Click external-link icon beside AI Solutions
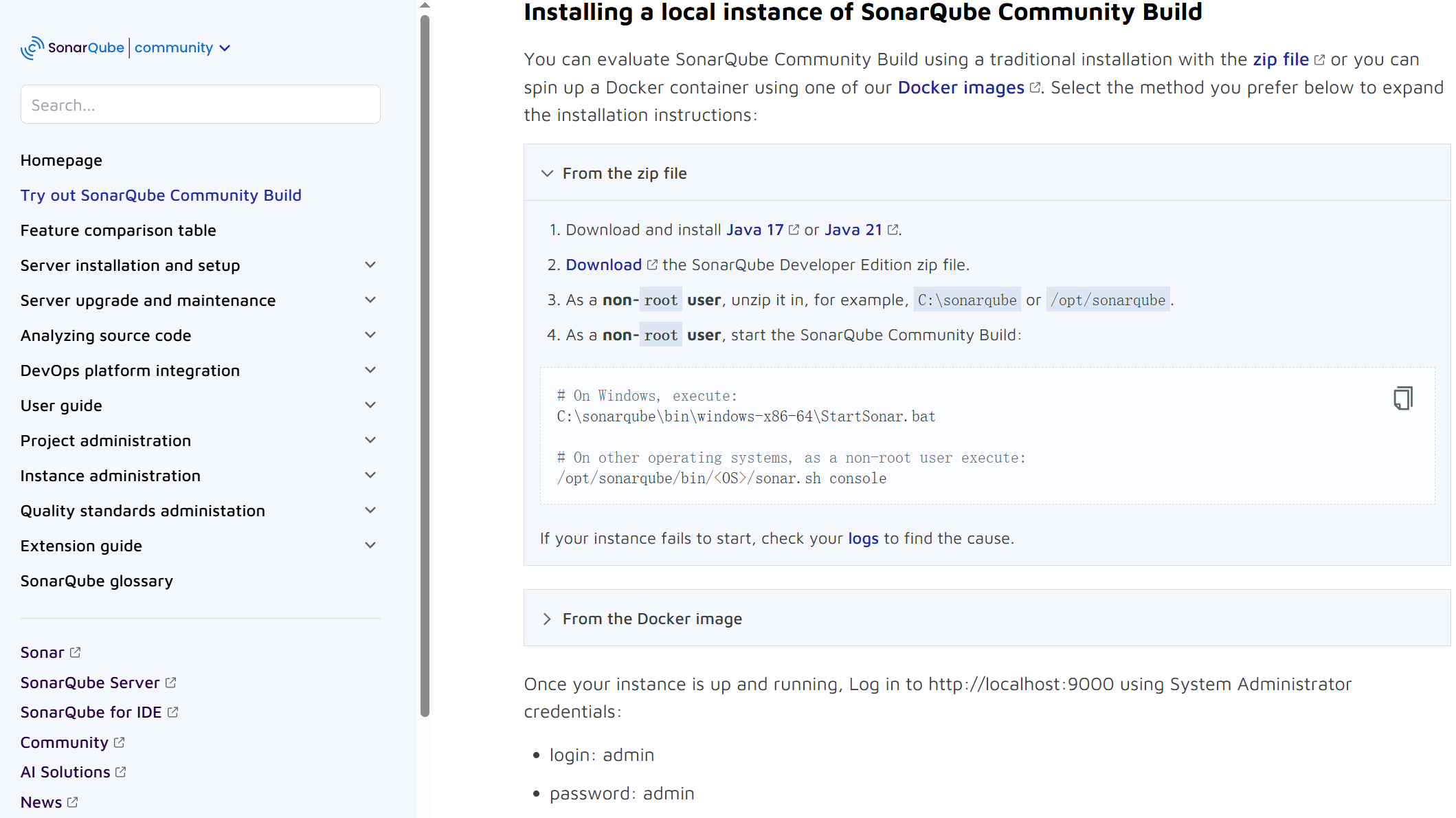The width and height of the screenshot is (1456, 818). click(x=120, y=772)
